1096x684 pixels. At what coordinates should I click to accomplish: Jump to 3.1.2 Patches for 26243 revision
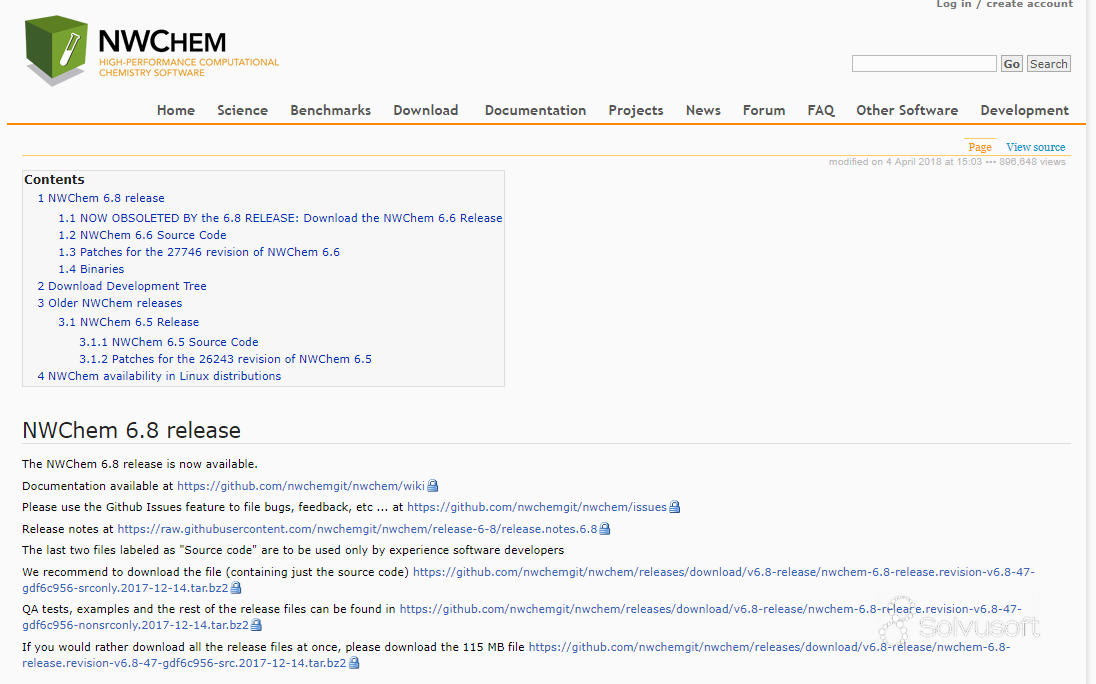[x=225, y=359]
